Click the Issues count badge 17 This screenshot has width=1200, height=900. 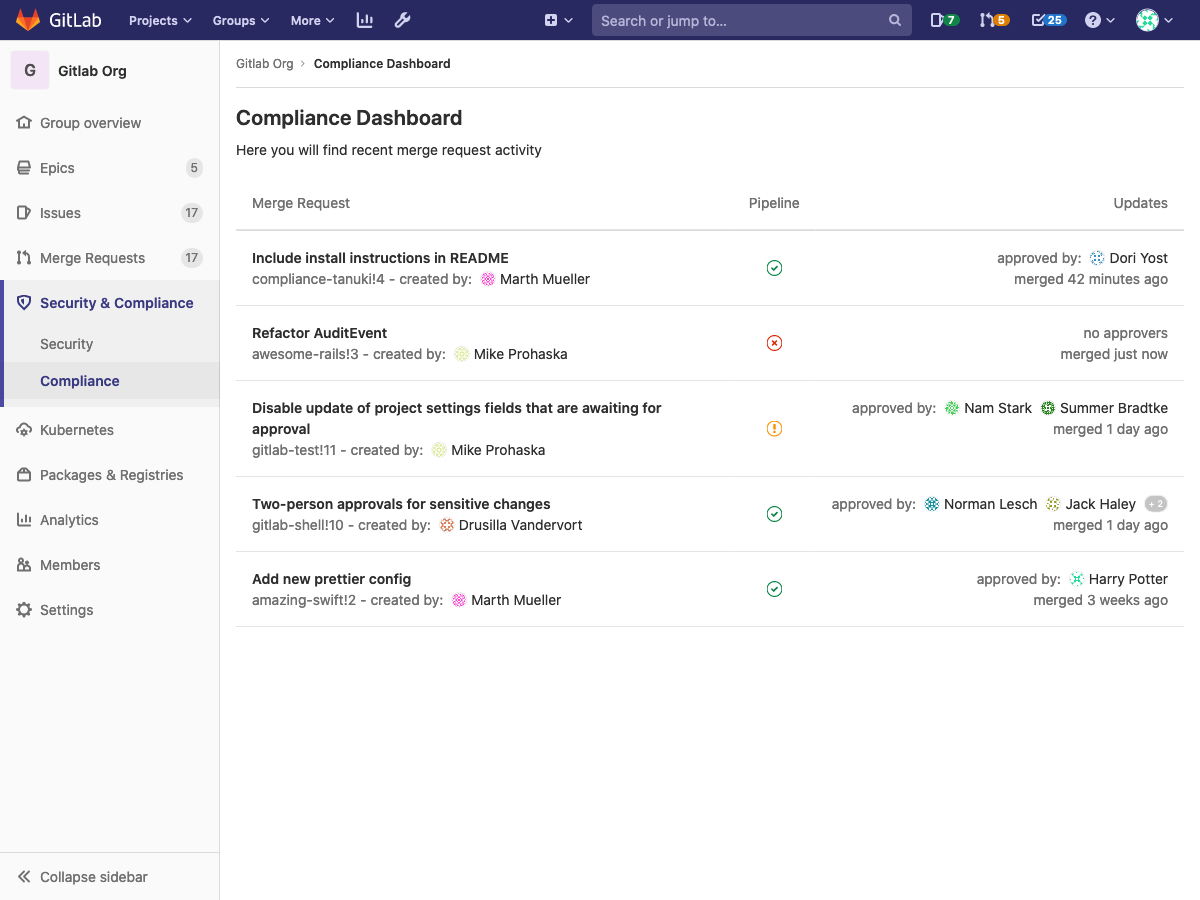[192, 213]
